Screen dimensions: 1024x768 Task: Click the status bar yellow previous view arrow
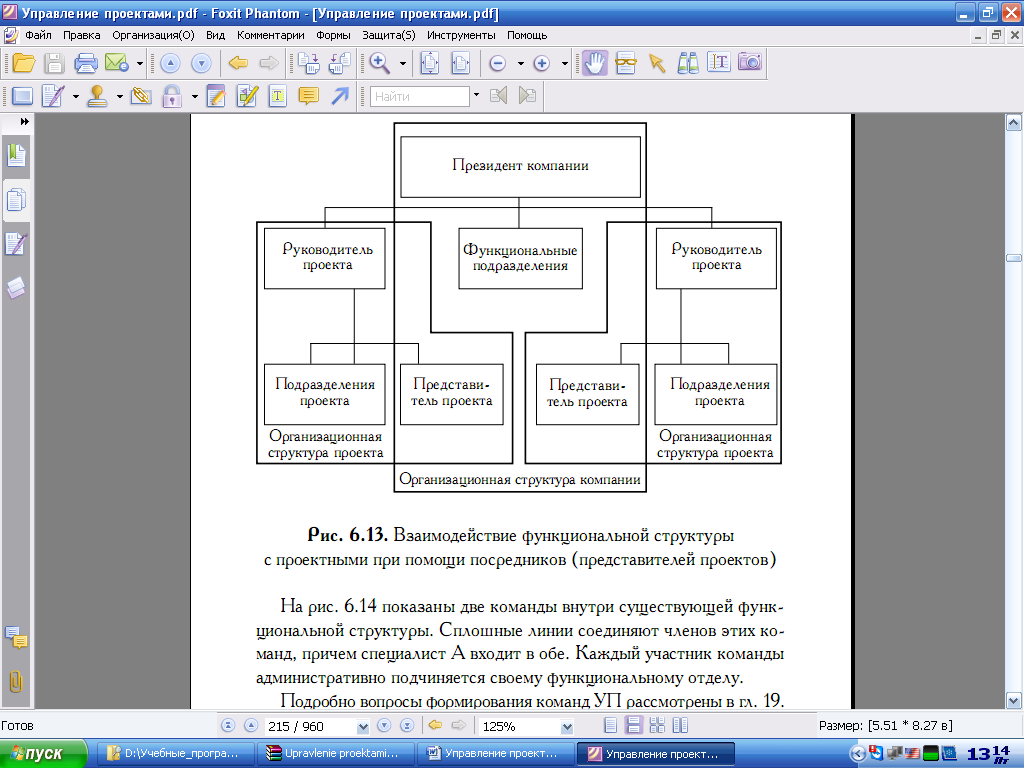(x=435, y=726)
